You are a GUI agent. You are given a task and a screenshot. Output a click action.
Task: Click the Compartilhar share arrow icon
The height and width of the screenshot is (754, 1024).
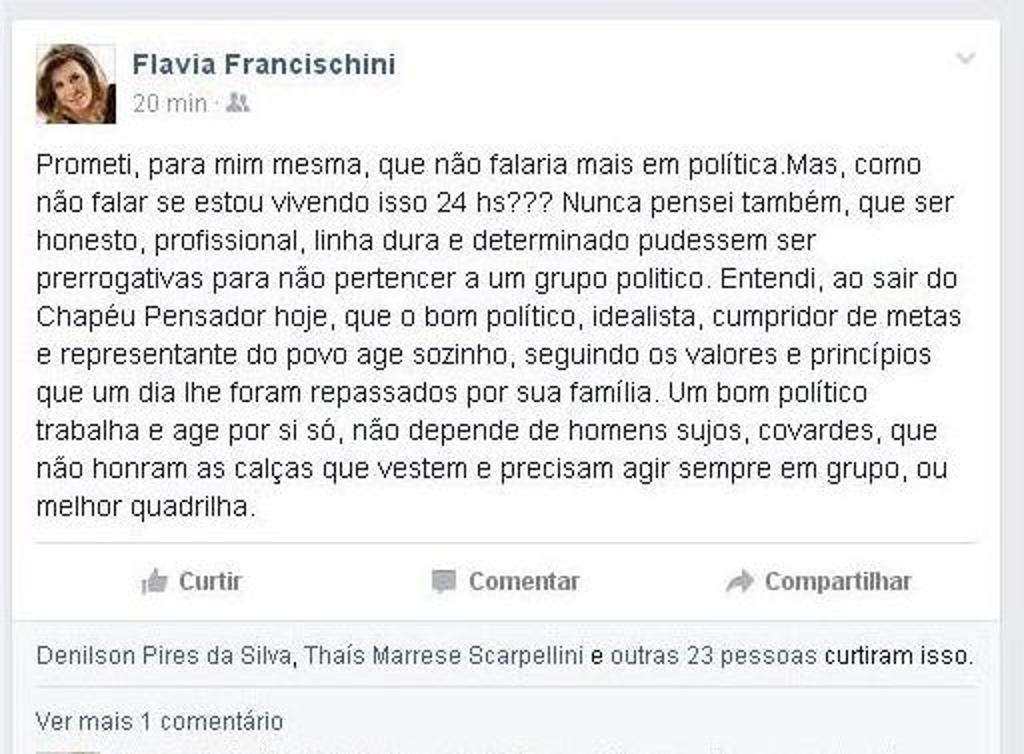pyautogui.click(x=739, y=580)
